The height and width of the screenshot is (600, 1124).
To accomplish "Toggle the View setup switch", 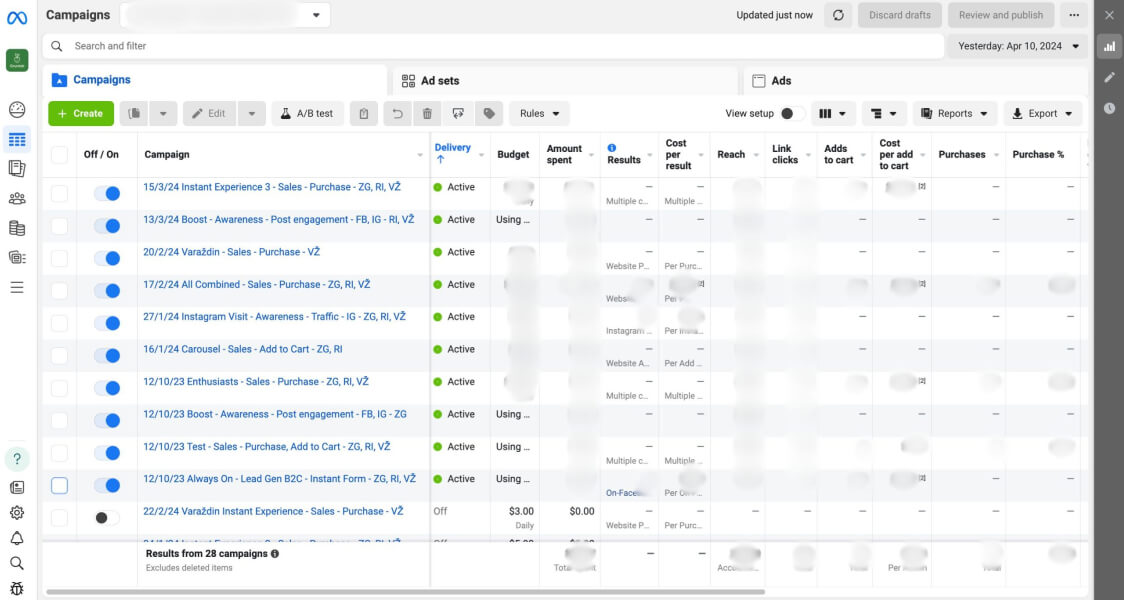I will pyautogui.click(x=791, y=113).
